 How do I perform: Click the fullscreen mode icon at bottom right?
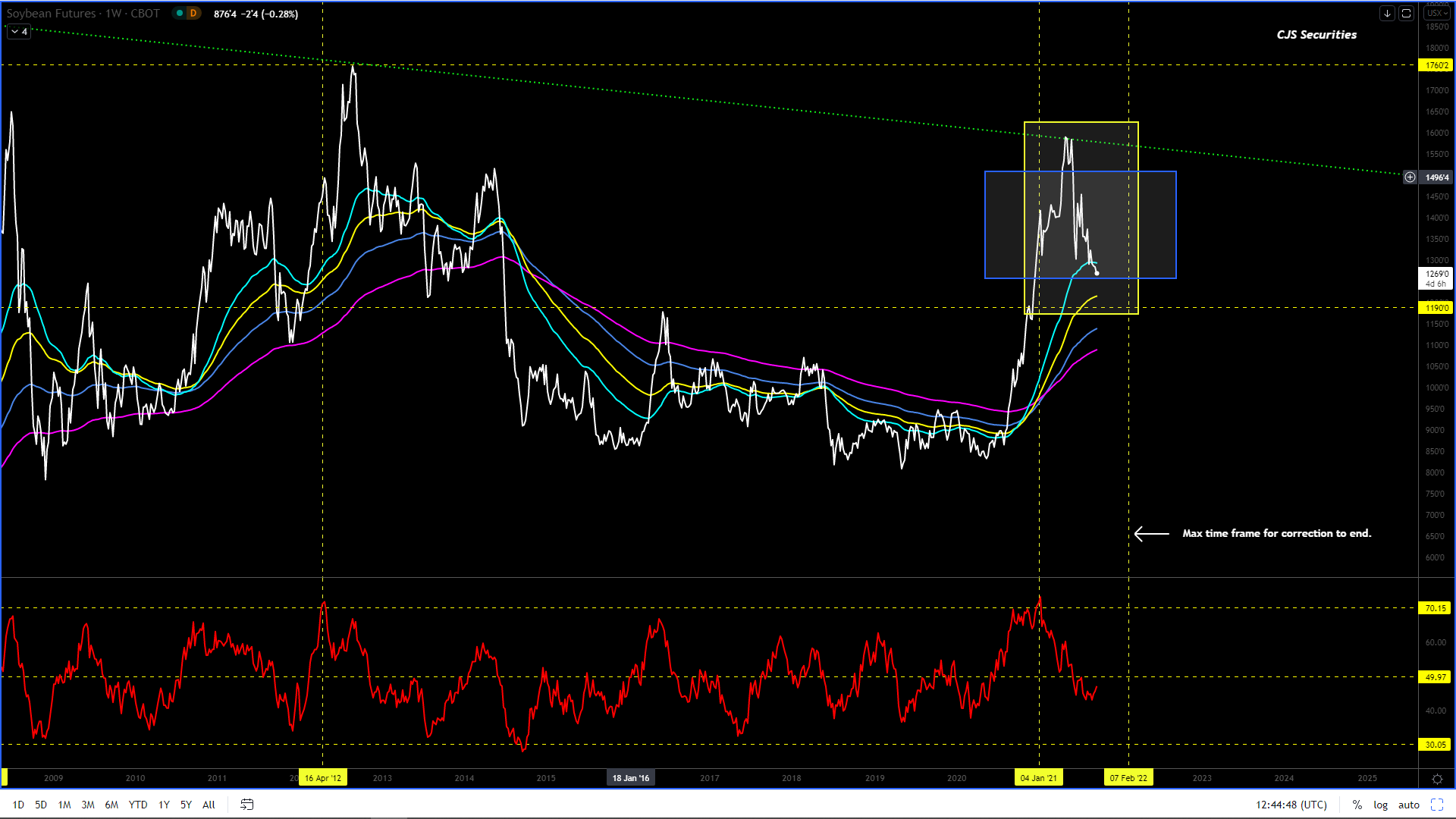pos(1437,805)
